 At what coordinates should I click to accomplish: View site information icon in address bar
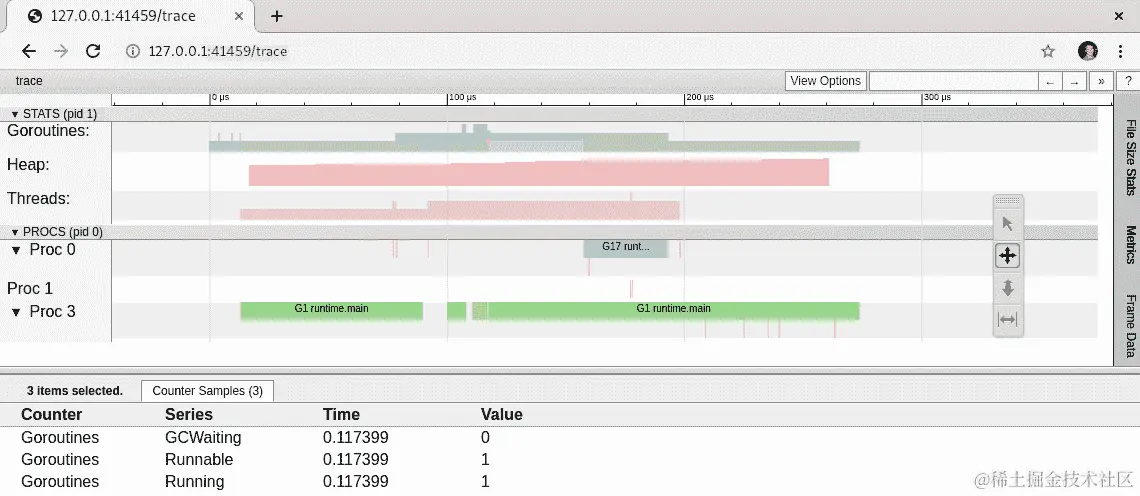pyautogui.click(x=132, y=51)
